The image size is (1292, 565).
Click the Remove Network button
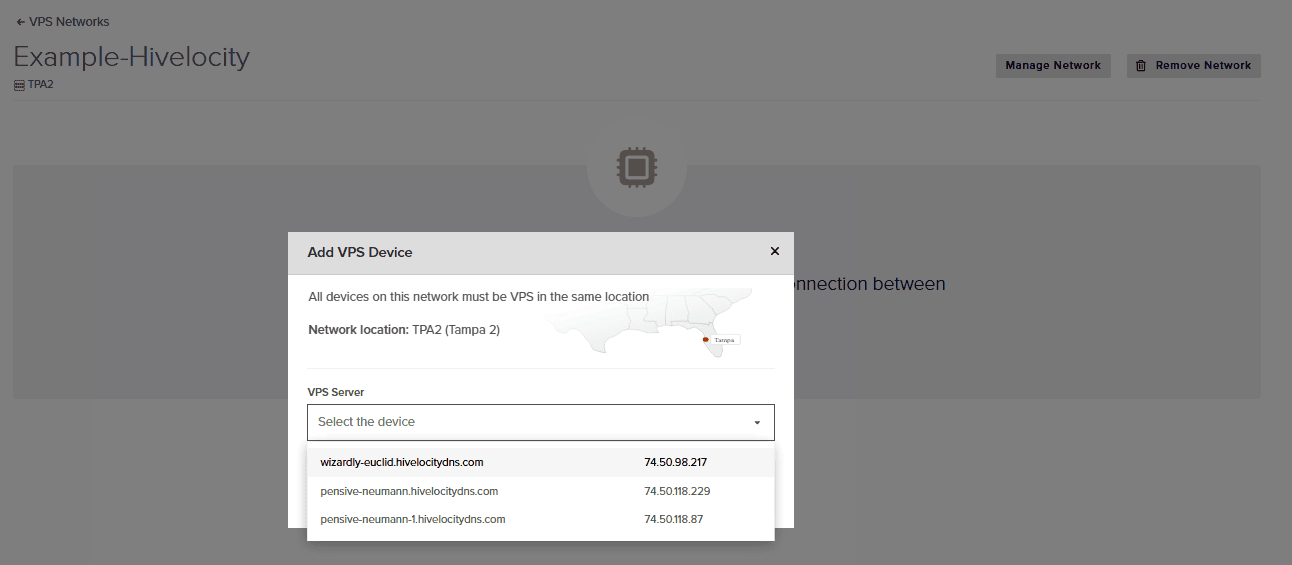(1194, 66)
